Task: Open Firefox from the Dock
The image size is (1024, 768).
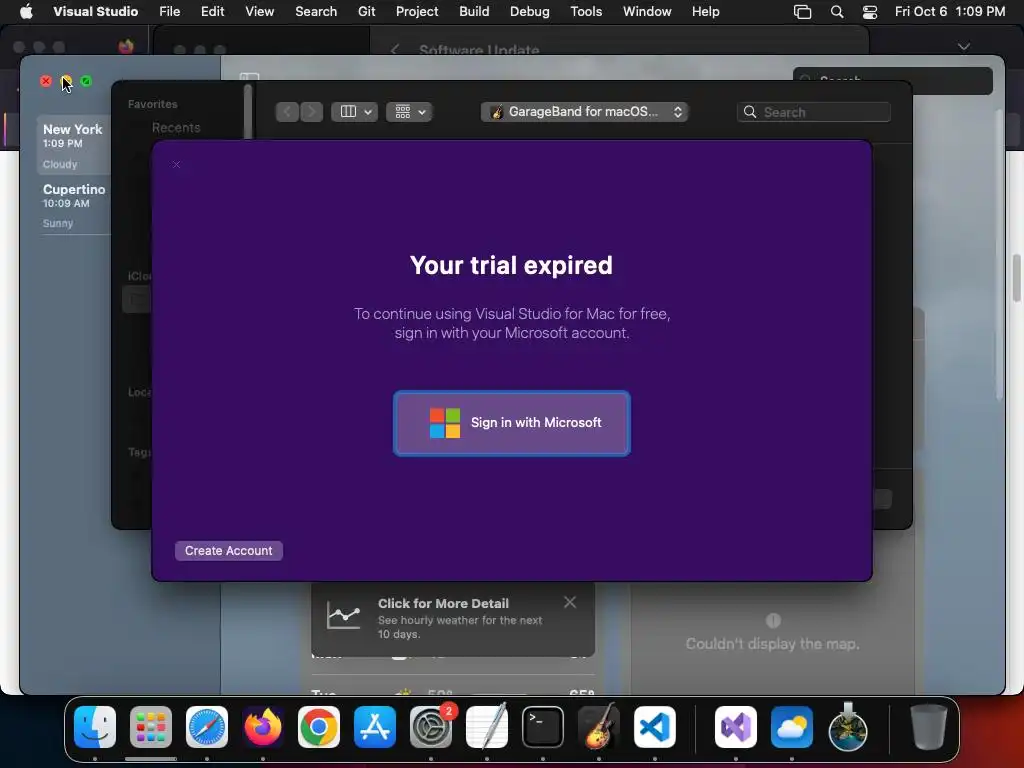Action: pos(263,727)
